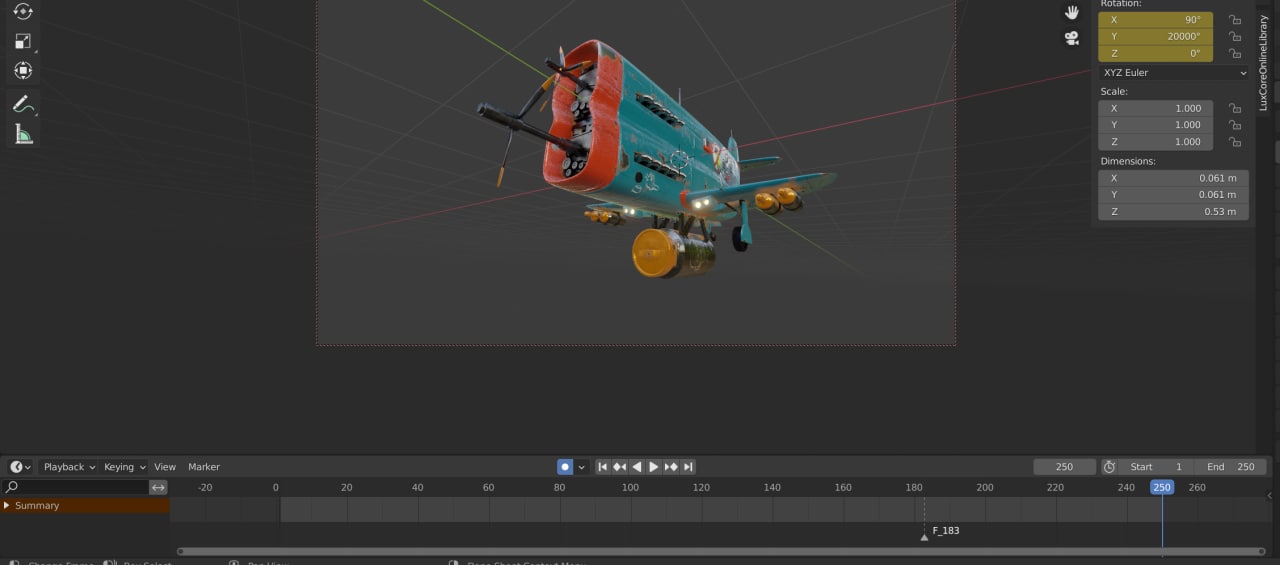1280x565 pixels.
Task: Open the XYZ Euler rotation mode dropdown
Action: pyautogui.click(x=1175, y=73)
